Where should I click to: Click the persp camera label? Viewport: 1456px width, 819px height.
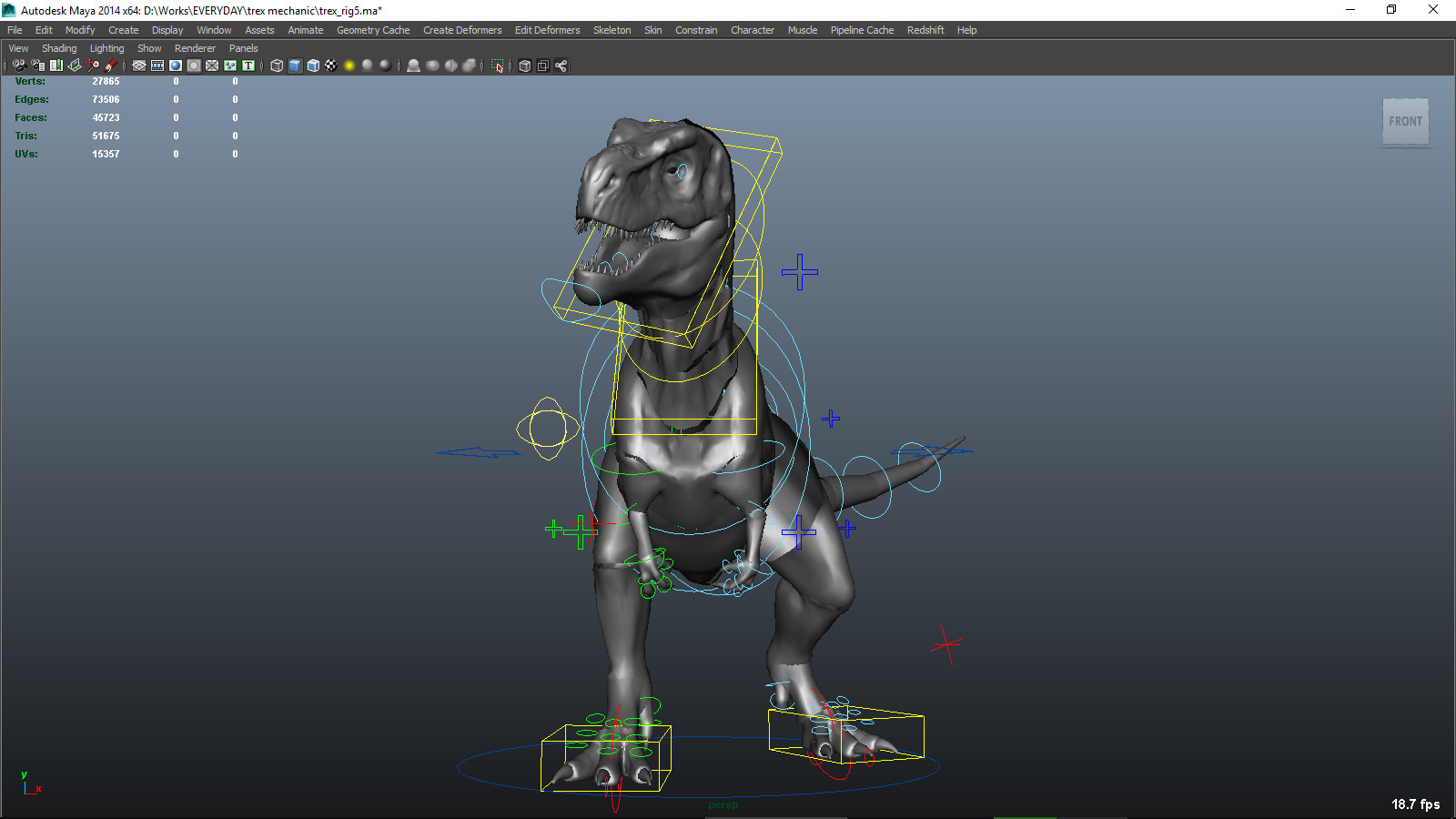pos(723,804)
